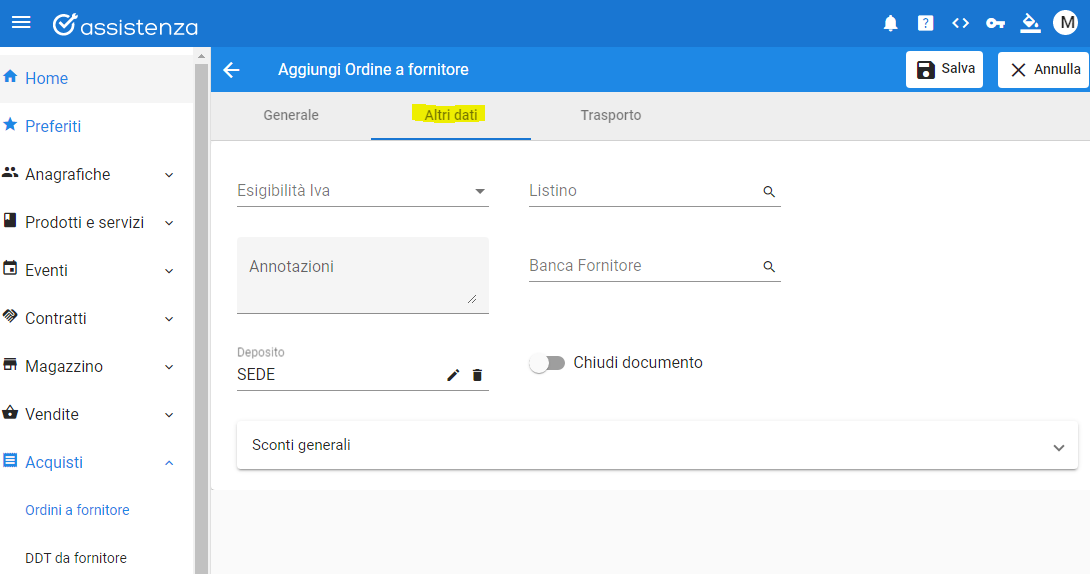Open the hamburger navigation menu
The height and width of the screenshot is (574, 1090).
click(22, 22)
